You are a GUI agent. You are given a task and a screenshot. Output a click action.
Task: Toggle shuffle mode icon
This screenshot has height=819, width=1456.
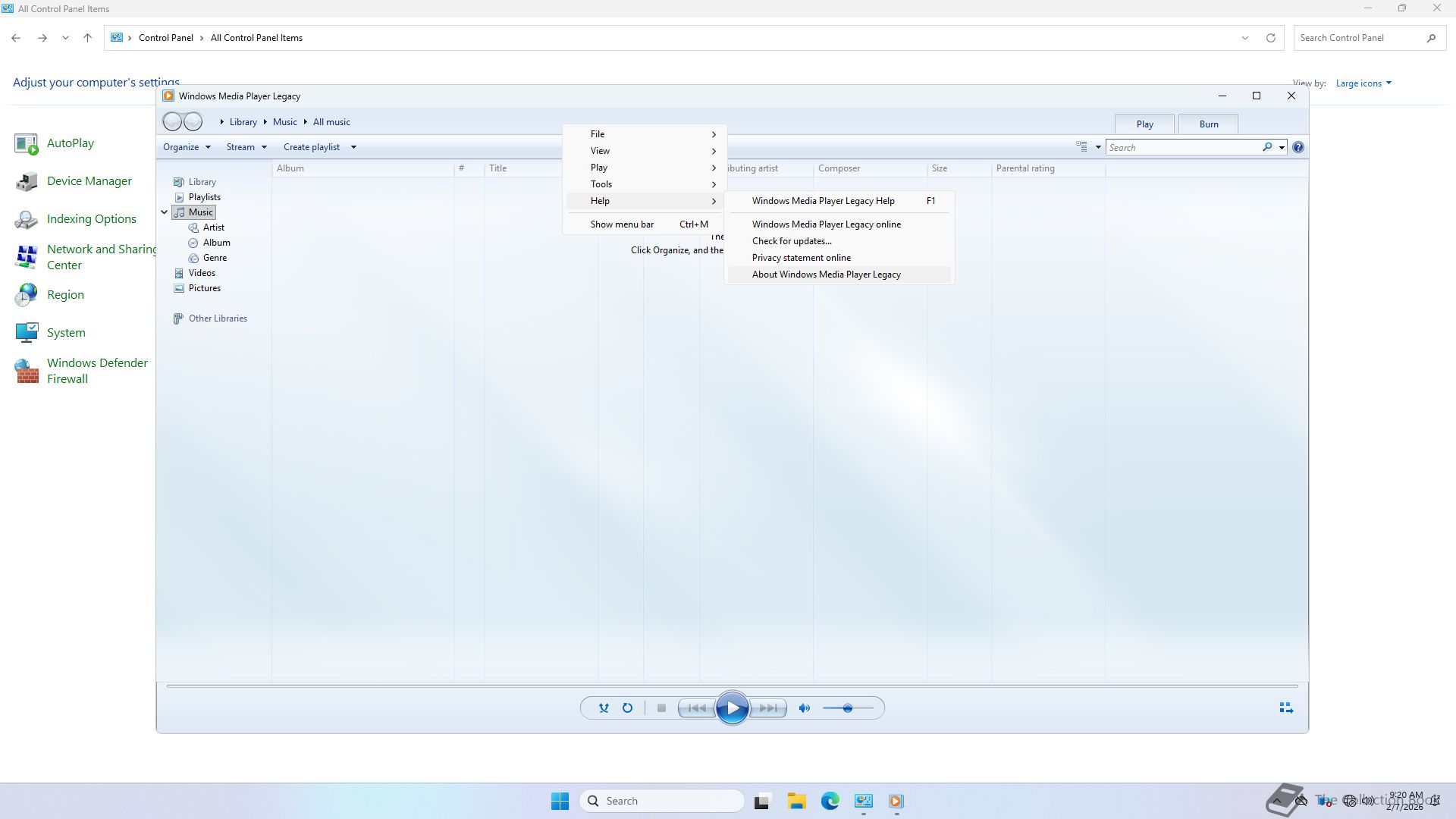(x=604, y=708)
